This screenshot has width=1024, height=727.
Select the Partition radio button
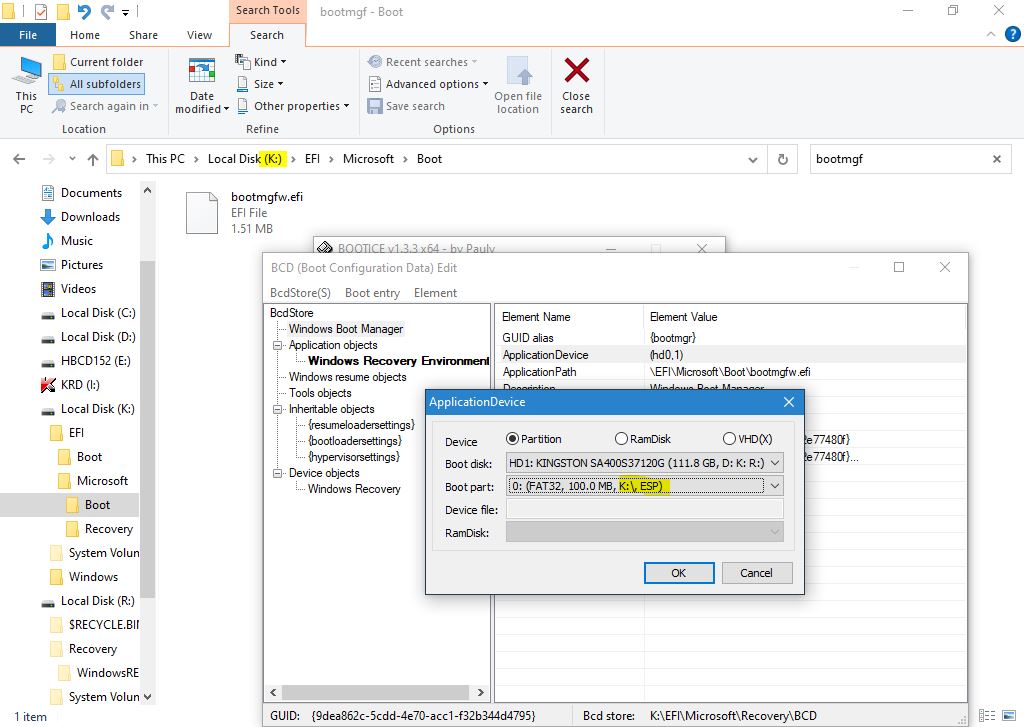(513, 439)
